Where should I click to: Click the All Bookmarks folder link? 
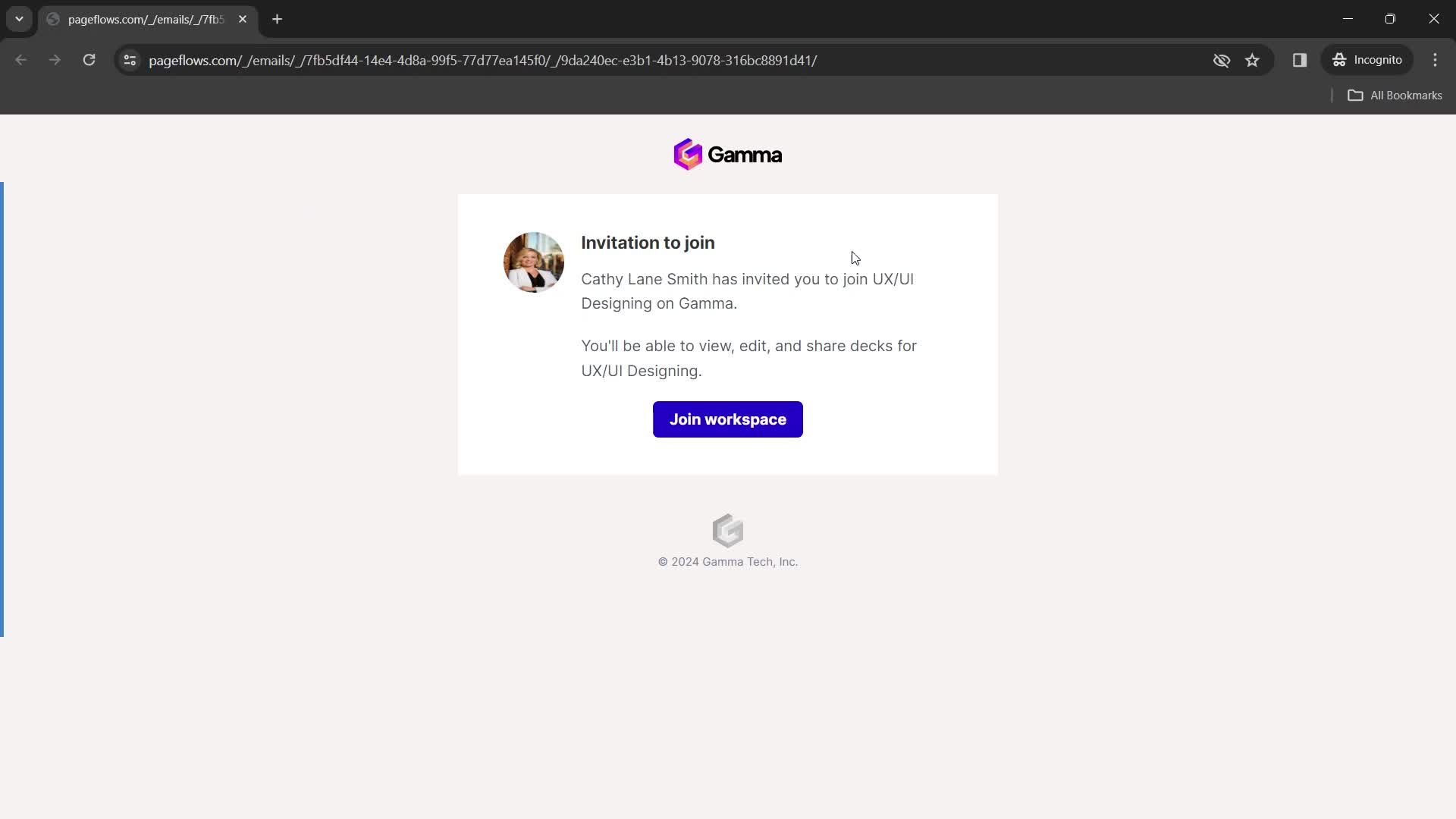click(1396, 95)
